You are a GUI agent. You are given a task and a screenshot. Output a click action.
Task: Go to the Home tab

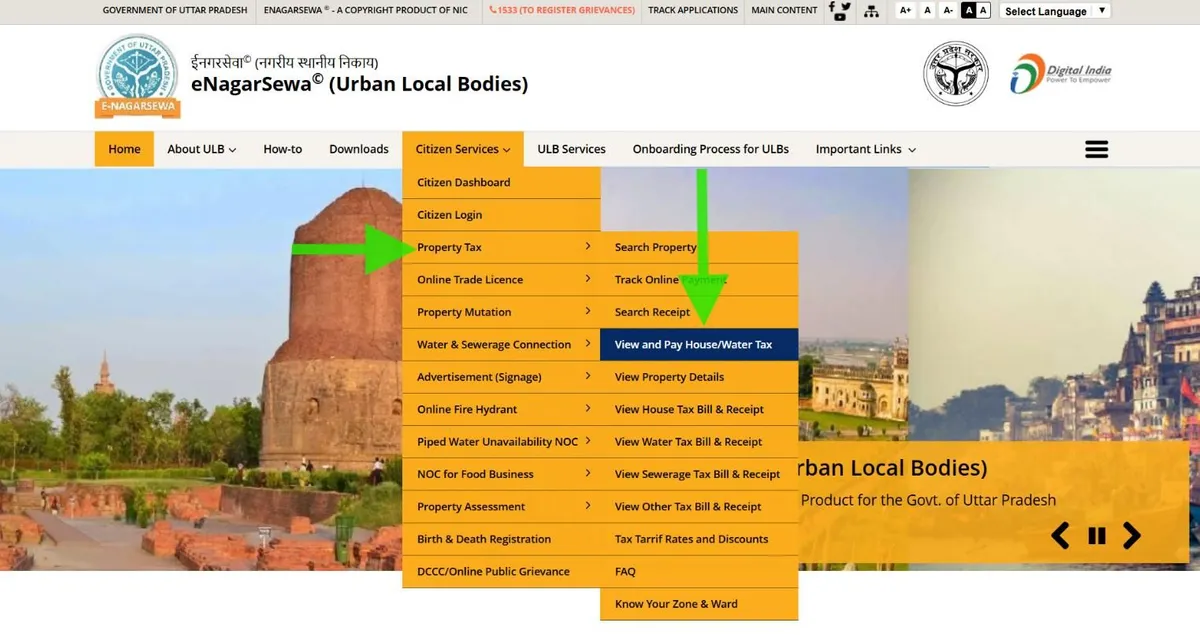point(124,149)
